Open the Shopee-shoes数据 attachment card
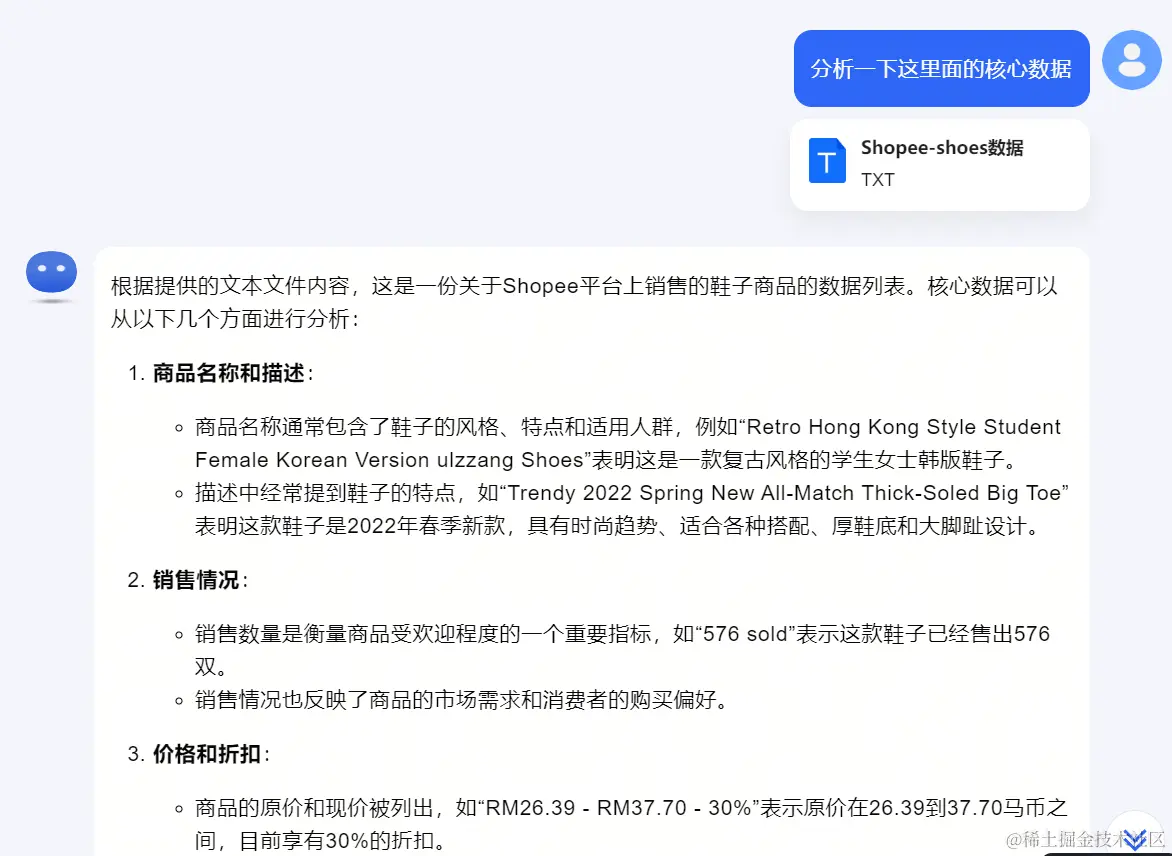1172x856 pixels. tap(940, 164)
